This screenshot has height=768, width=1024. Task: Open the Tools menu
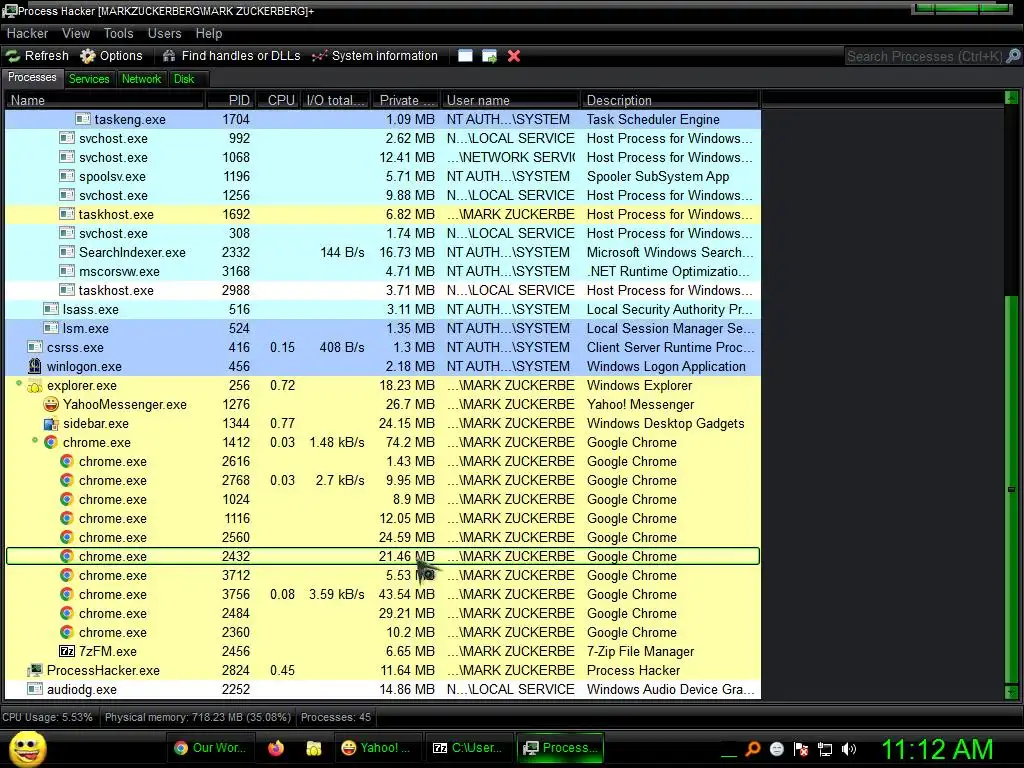coord(118,33)
